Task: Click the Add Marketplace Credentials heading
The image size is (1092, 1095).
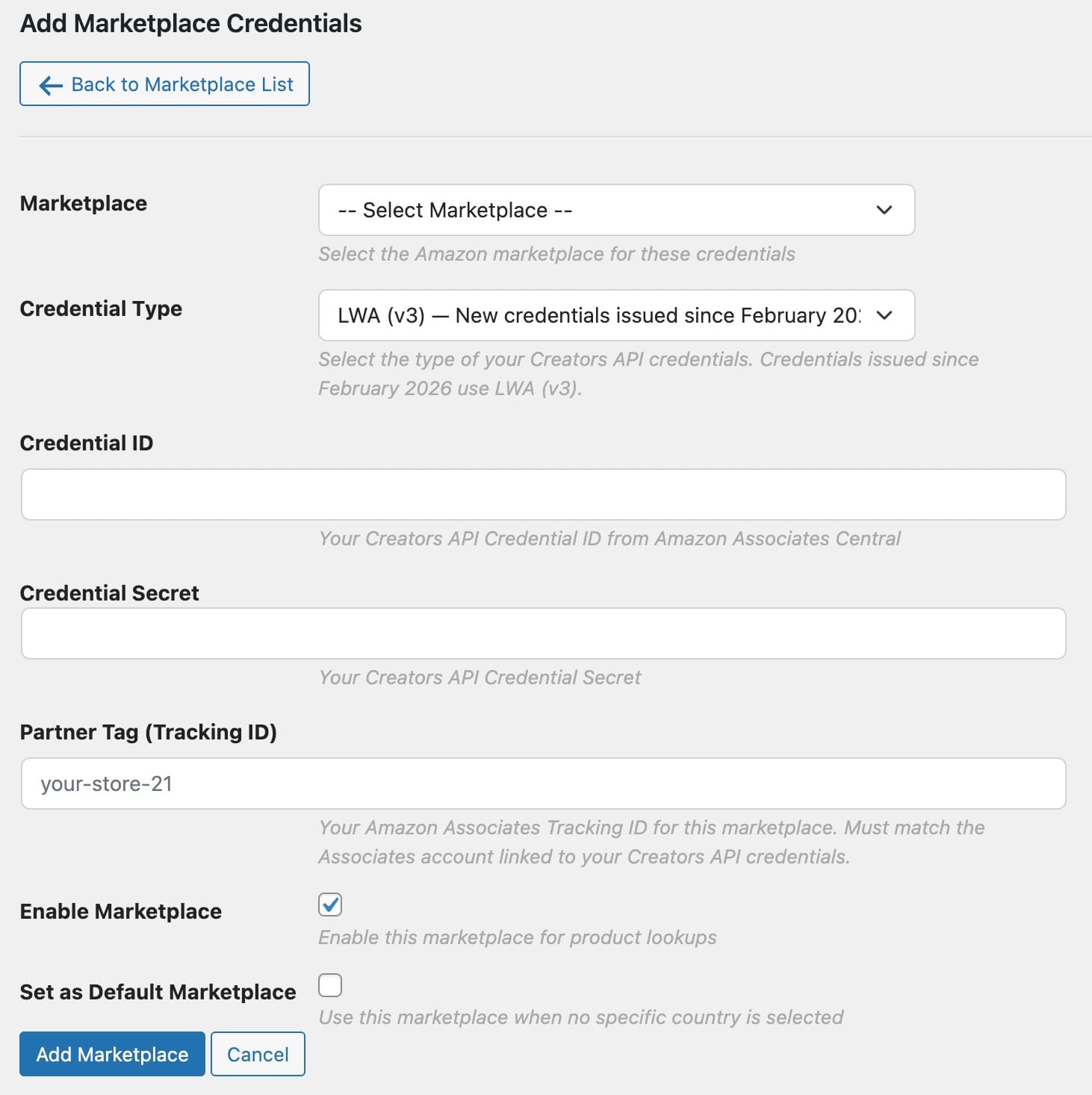Action: 190,23
